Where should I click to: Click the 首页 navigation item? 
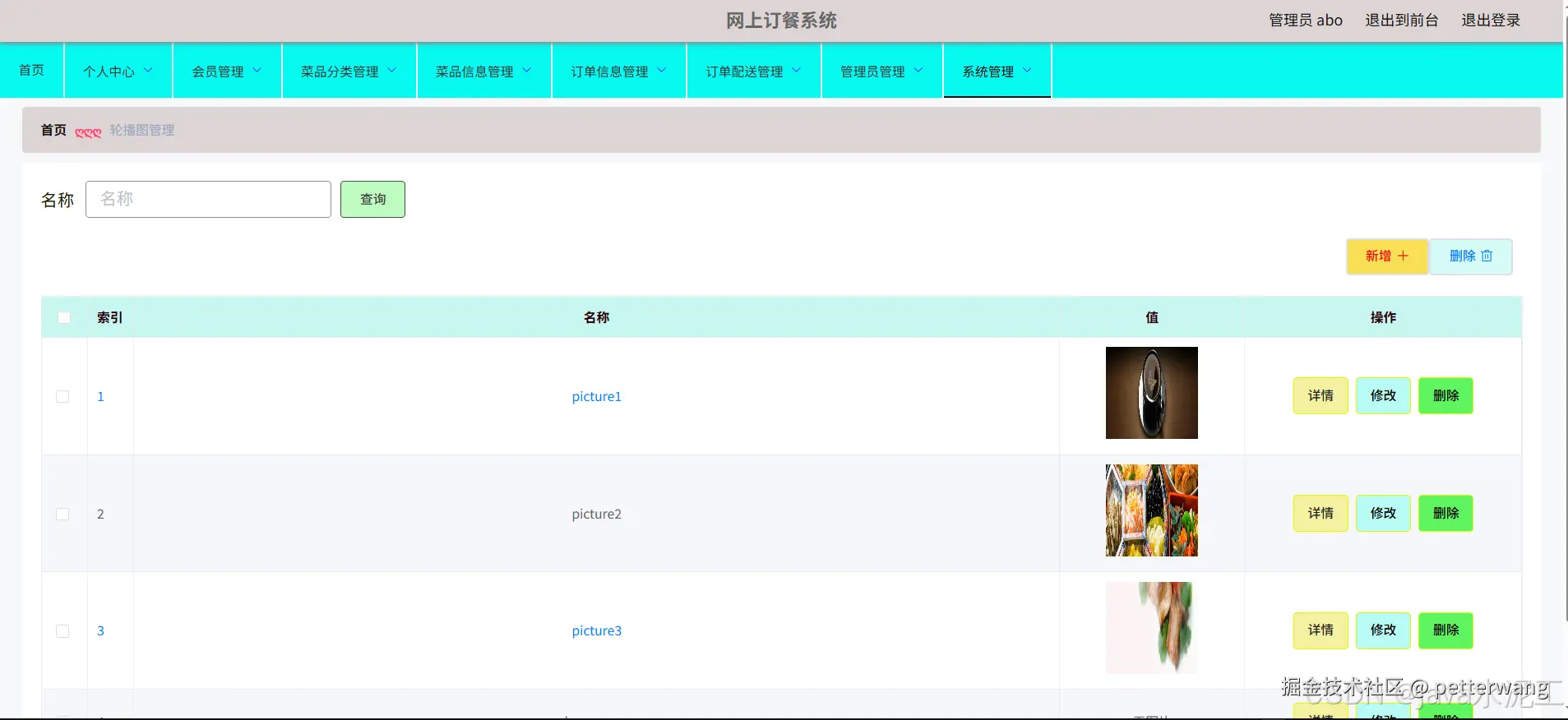(31, 70)
